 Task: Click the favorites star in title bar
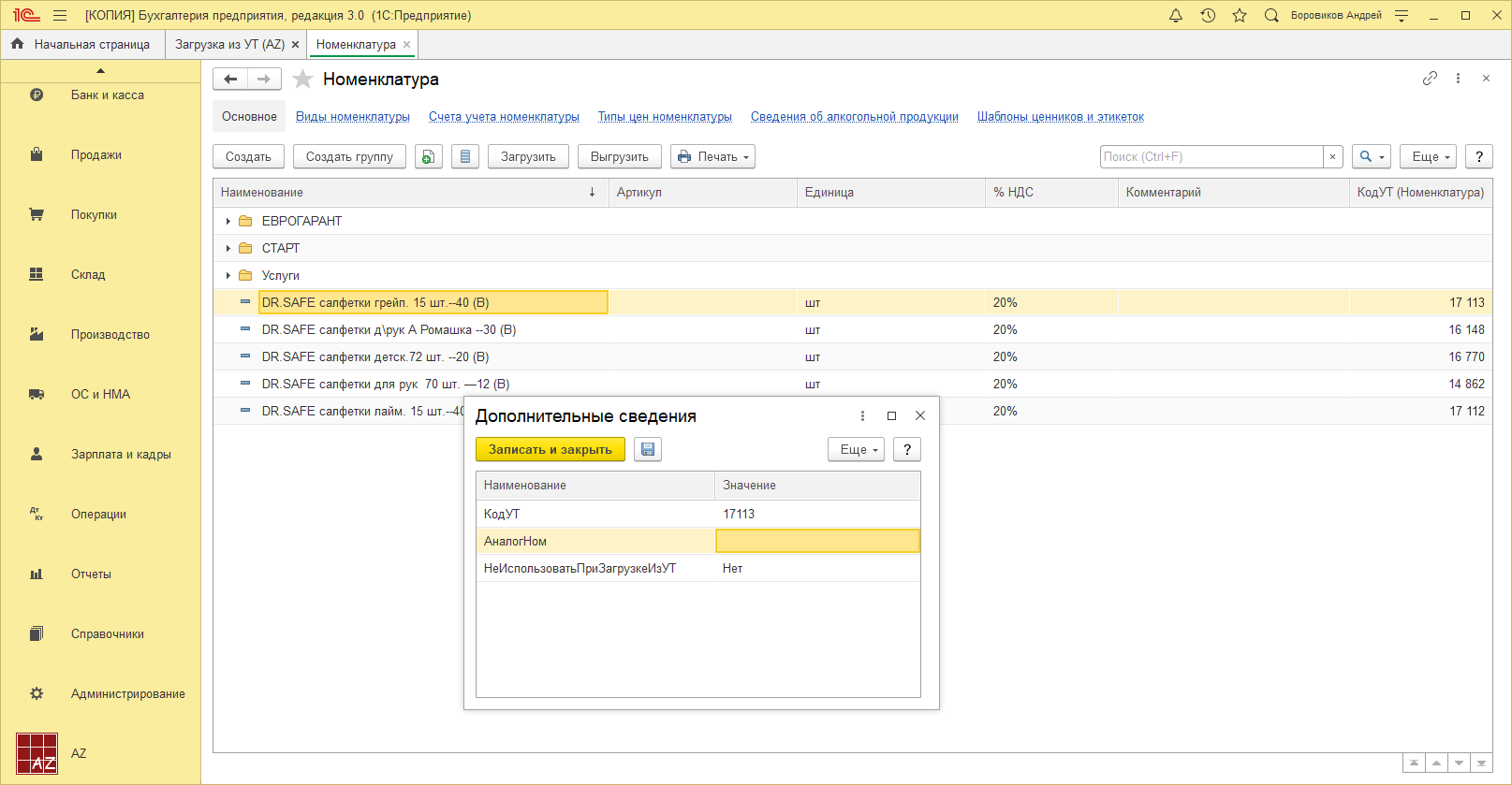point(1240,15)
